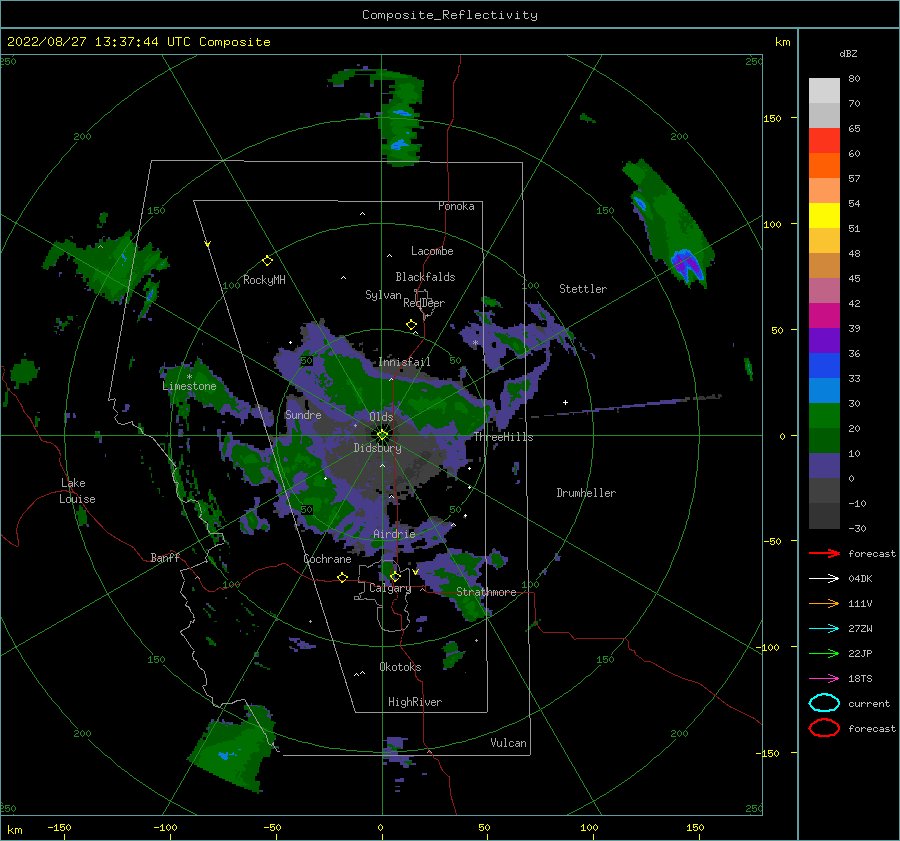Click the -30 value on dBZ scale
The height and width of the screenshot is (841, 900).
(857, 529)
